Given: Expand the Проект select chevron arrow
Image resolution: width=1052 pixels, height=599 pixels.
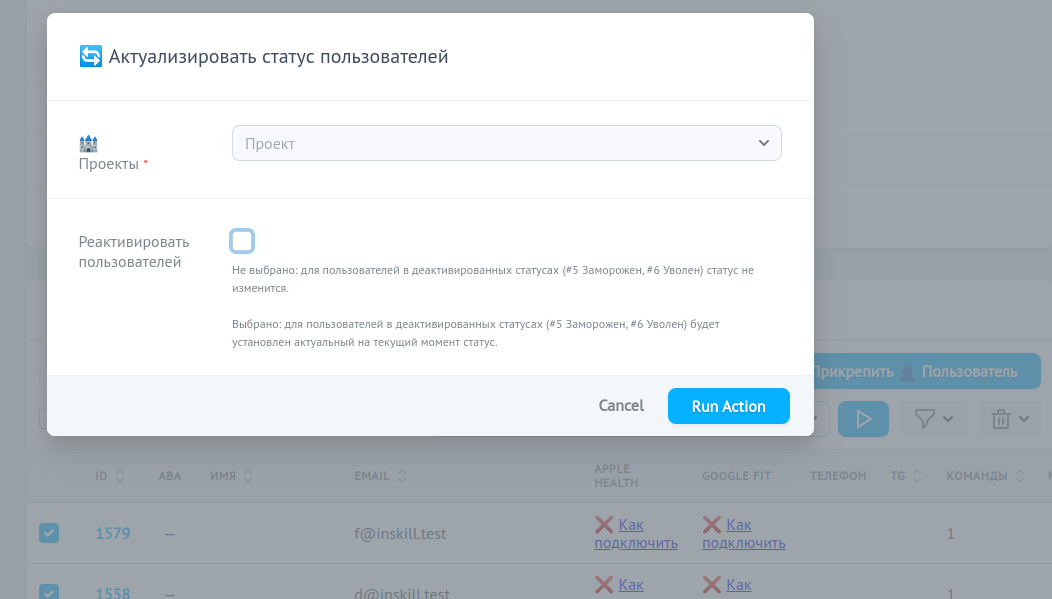Looking at the screenshot, I should point(765,143).
